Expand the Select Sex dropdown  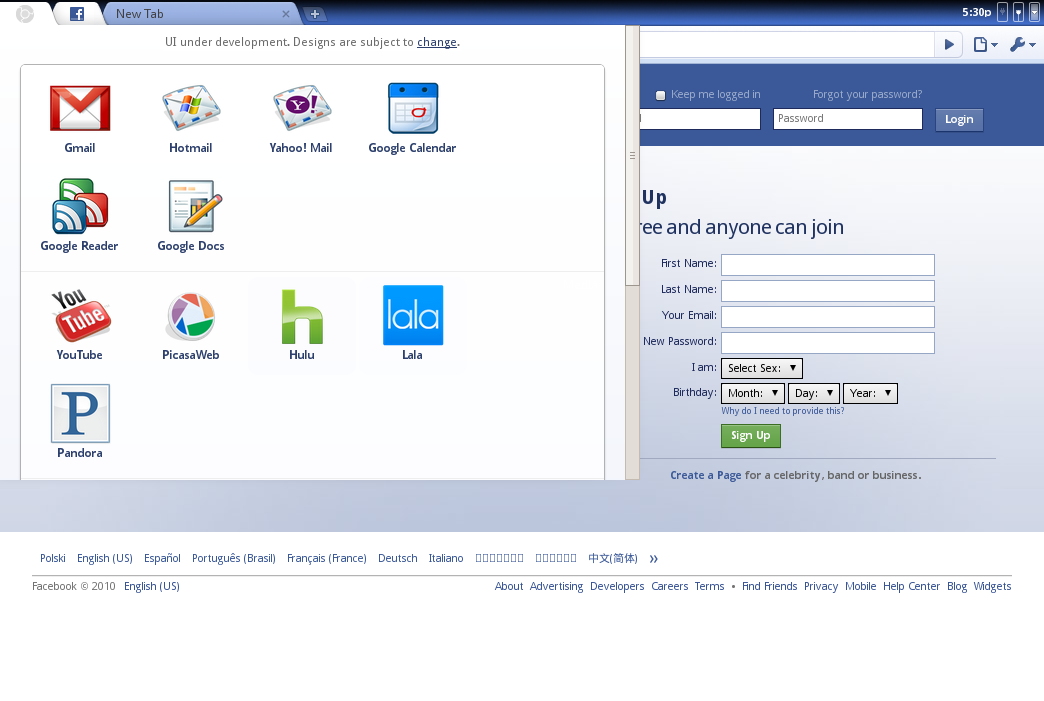[761, 368]
